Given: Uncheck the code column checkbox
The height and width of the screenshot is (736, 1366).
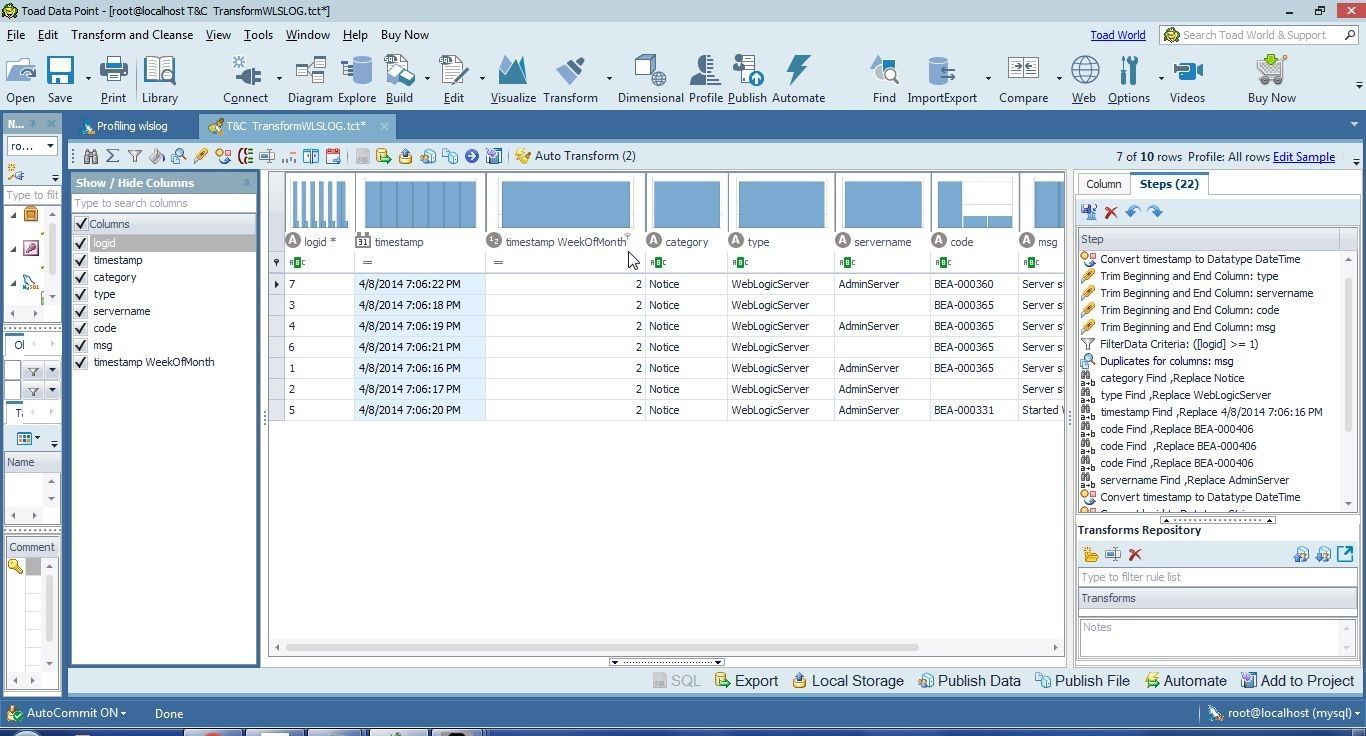Looking at the screenshot, I should click(x=81, y=328).
